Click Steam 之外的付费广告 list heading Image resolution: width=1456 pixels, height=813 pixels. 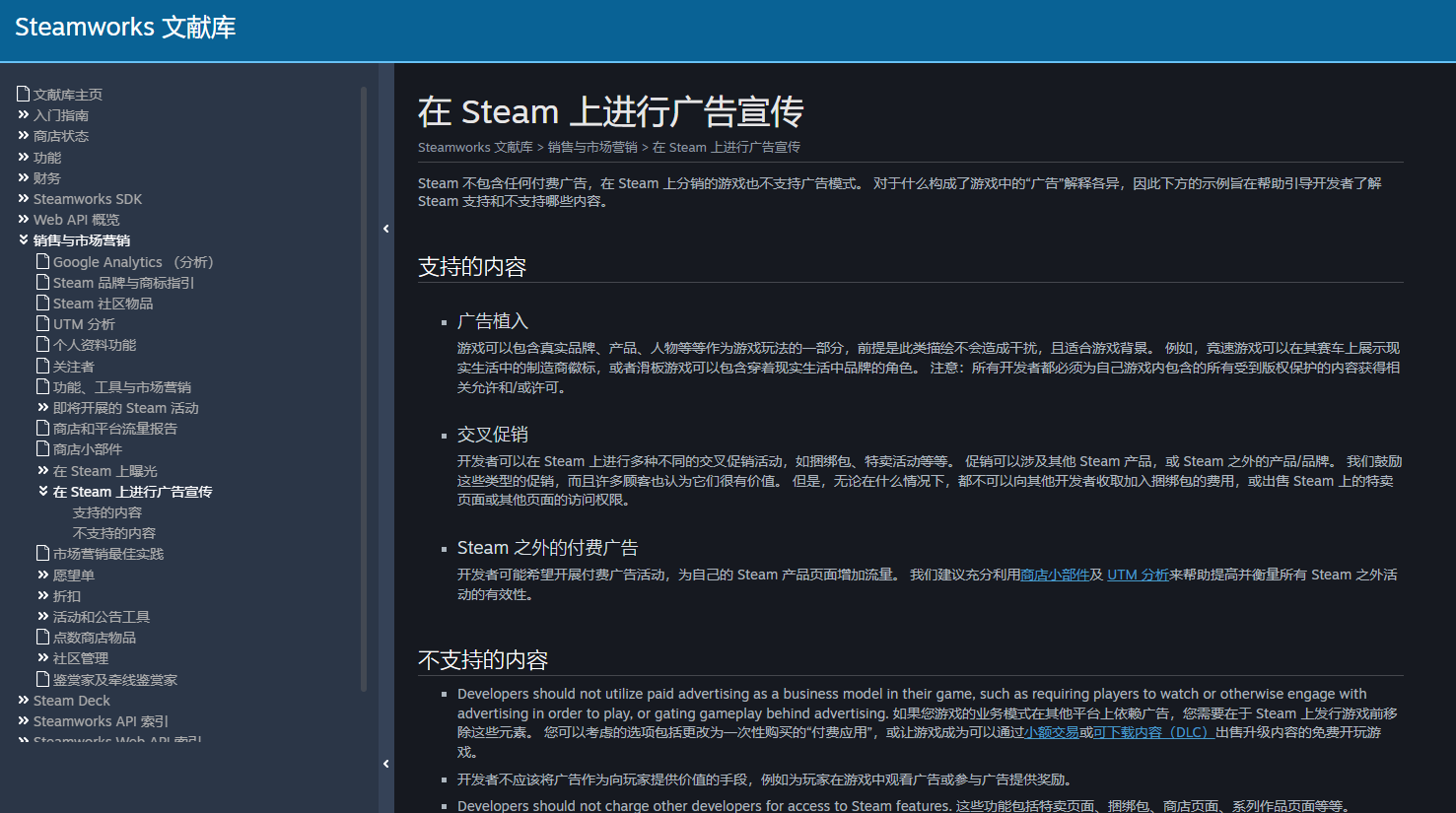point(548,548)
